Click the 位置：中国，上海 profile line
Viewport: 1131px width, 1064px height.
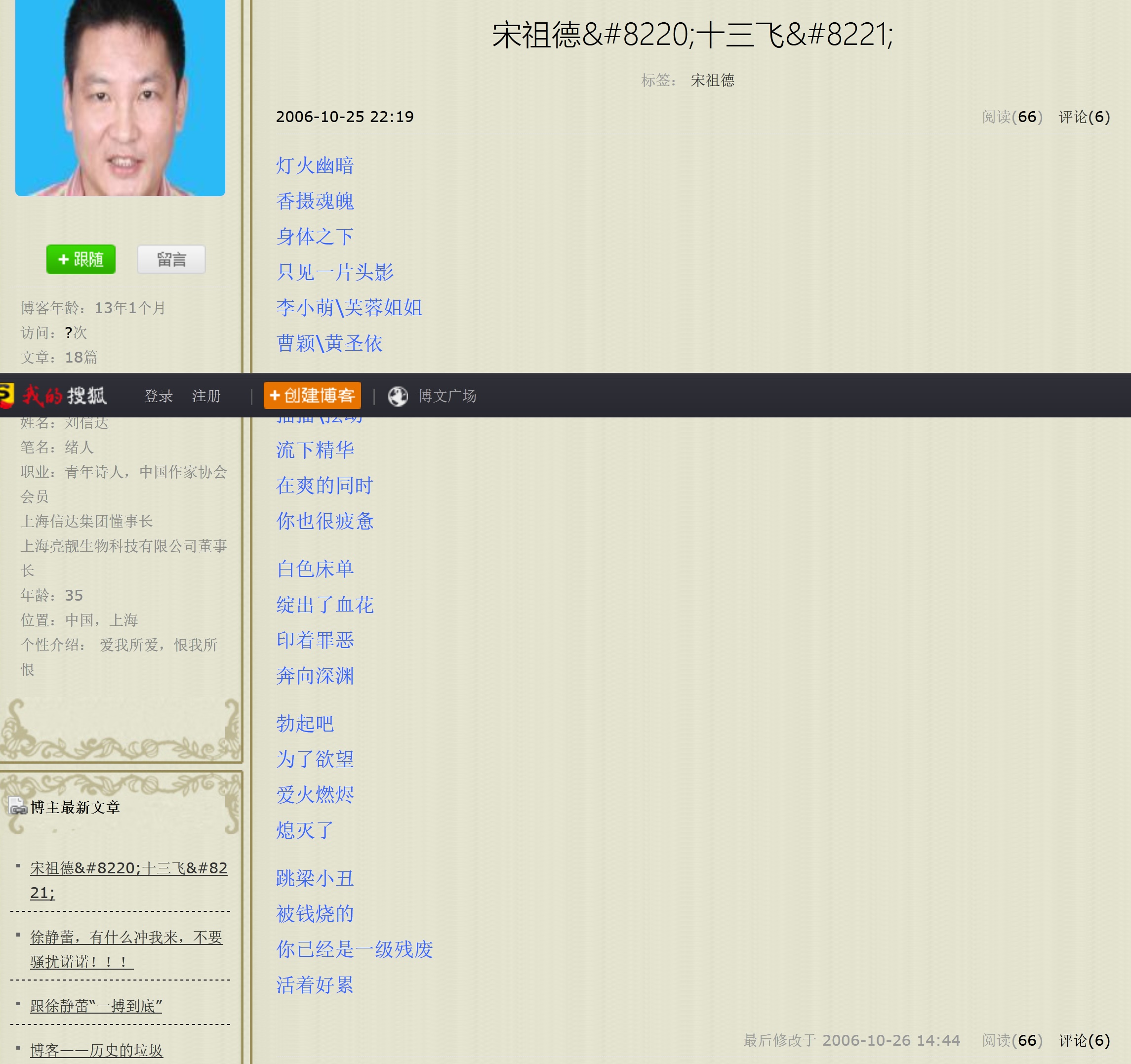[80, 620]
